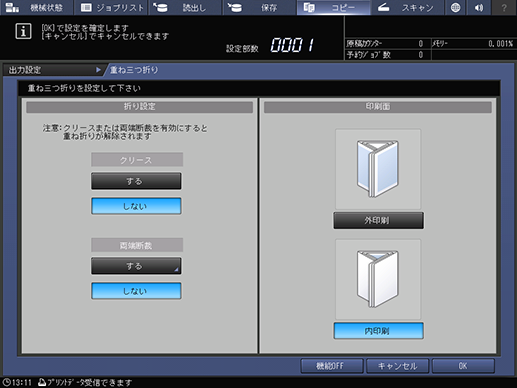Click the 両端断裁 label
The height and width of the screenshot is (388, 517).
pyautogui.click(x=137, y=245)
